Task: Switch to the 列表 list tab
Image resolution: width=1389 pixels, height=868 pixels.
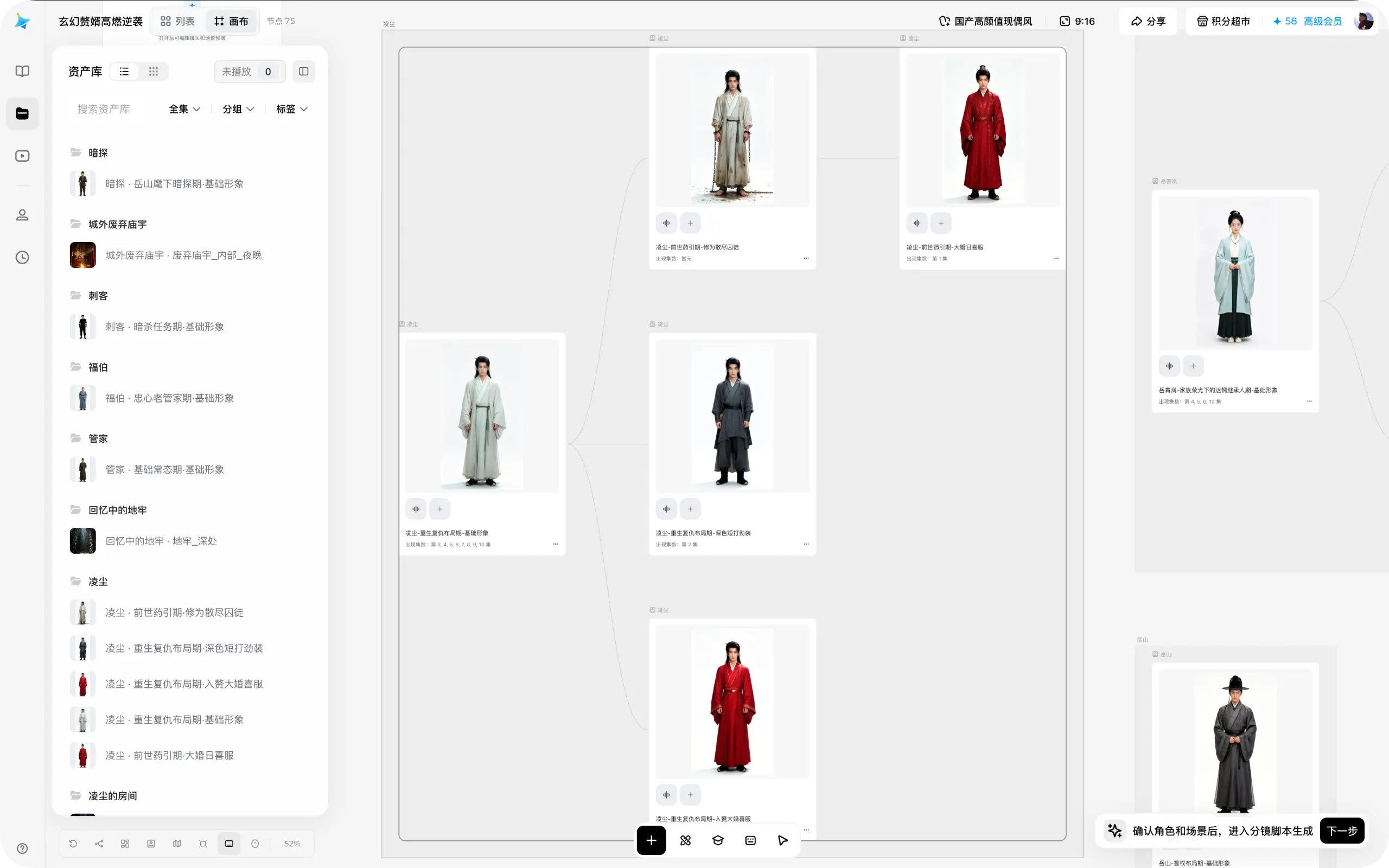Action: tap(177, 21)
